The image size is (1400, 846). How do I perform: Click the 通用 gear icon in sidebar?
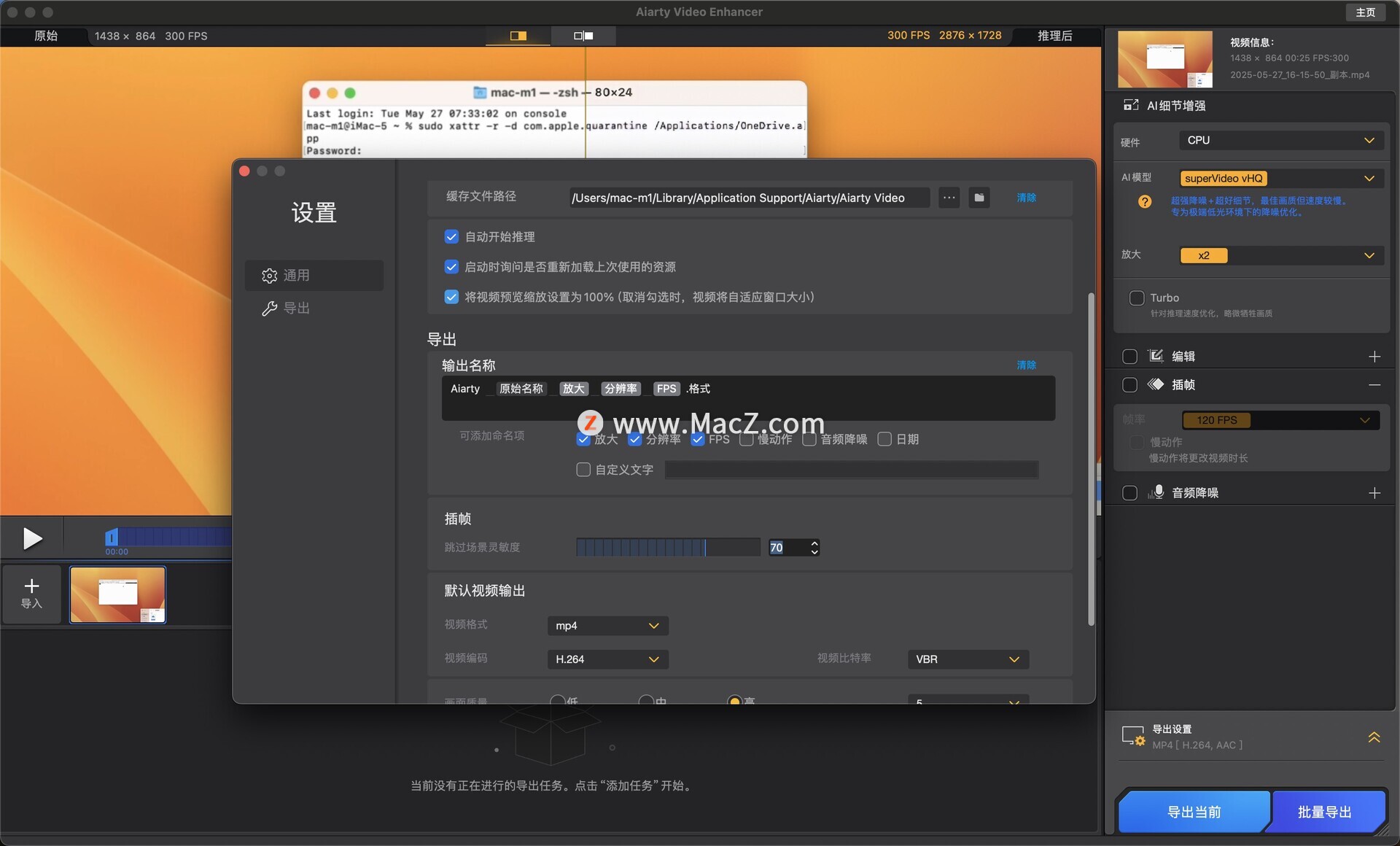[269, 276]
